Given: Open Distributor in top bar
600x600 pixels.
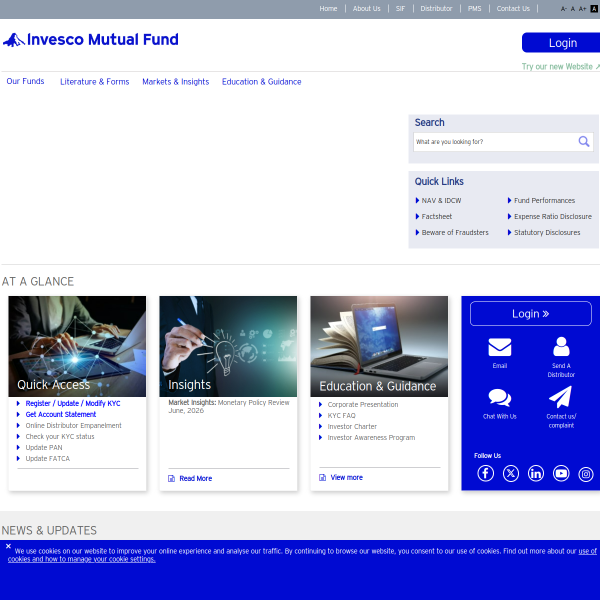Looking at the screenshot, I should tap(436, 8).
